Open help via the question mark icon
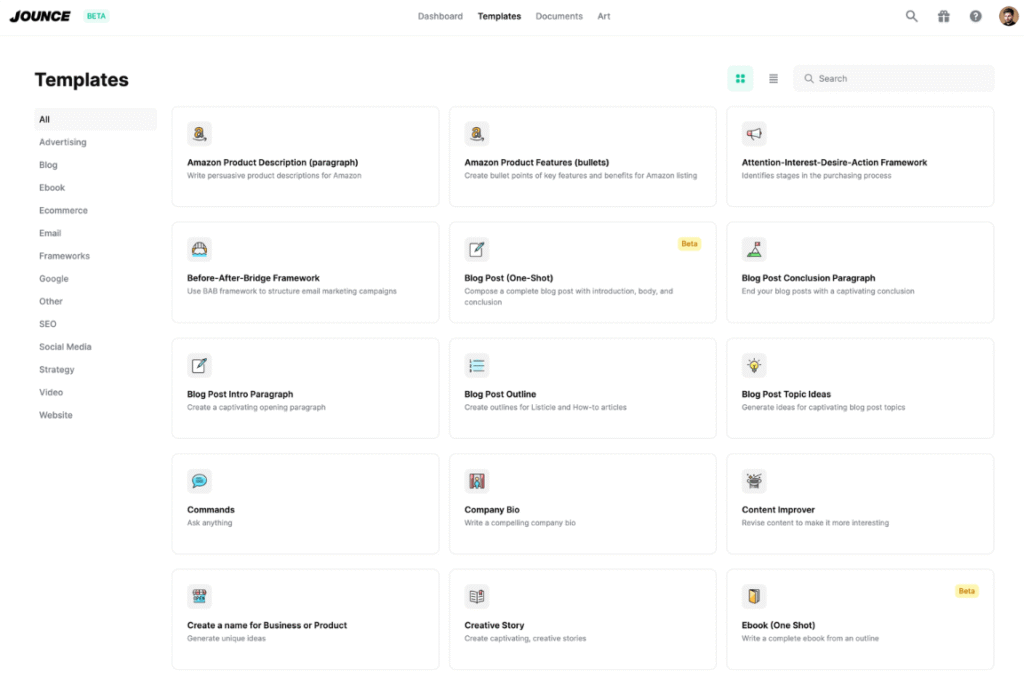Image resolution: width=1024 pixels, height=677 pixels. (975, 16)
